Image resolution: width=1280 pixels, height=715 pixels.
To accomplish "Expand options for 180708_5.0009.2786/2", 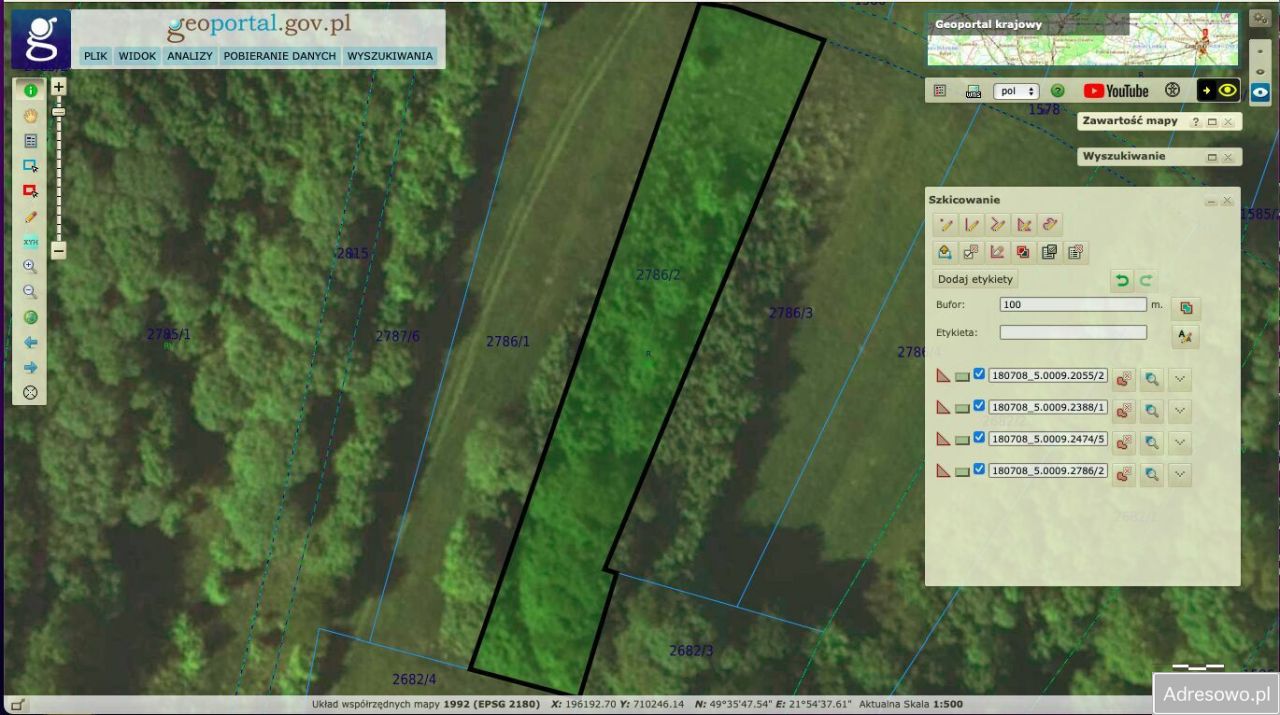I will click(1180, 473).
